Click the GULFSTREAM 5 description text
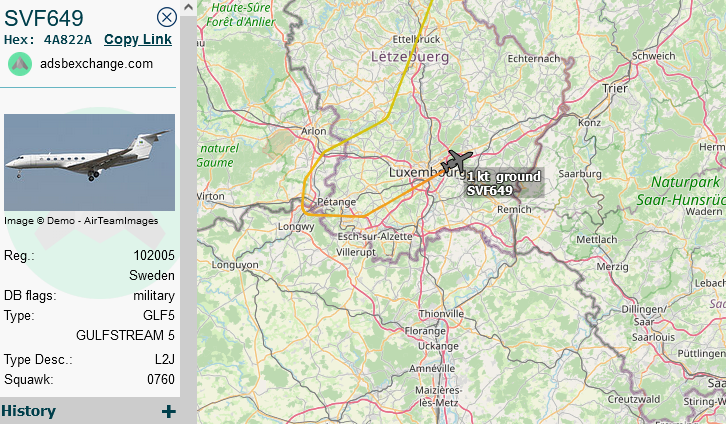726x424 pixels. point(125,335)
